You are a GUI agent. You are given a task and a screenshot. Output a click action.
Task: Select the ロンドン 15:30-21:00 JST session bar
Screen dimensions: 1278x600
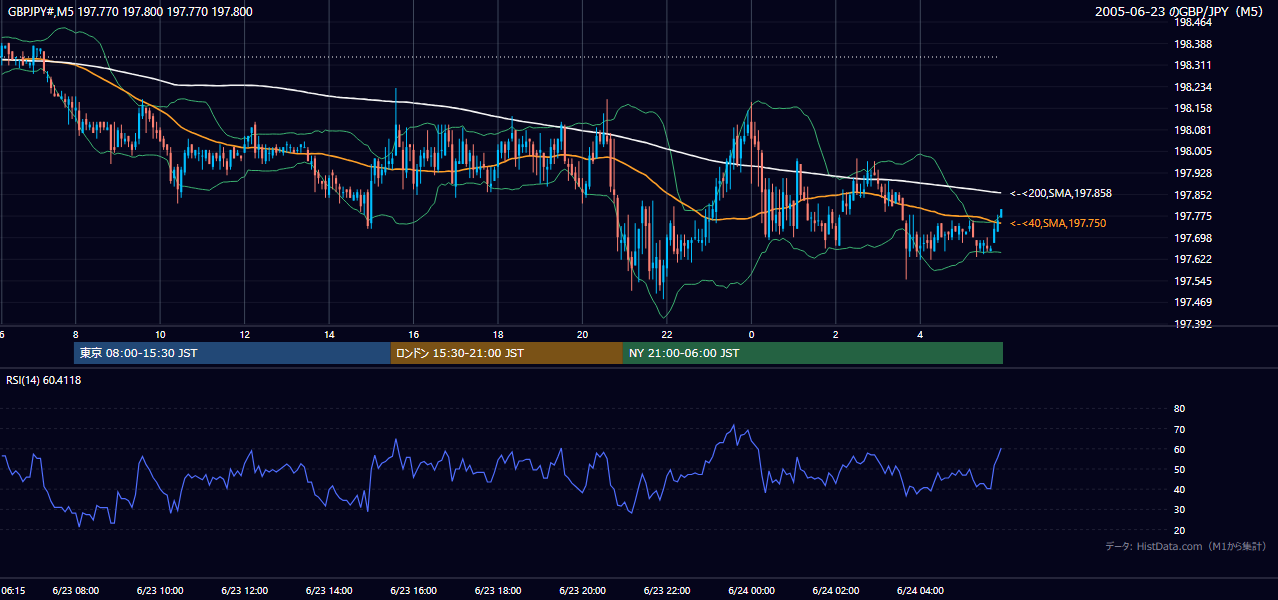coord(507,353)
